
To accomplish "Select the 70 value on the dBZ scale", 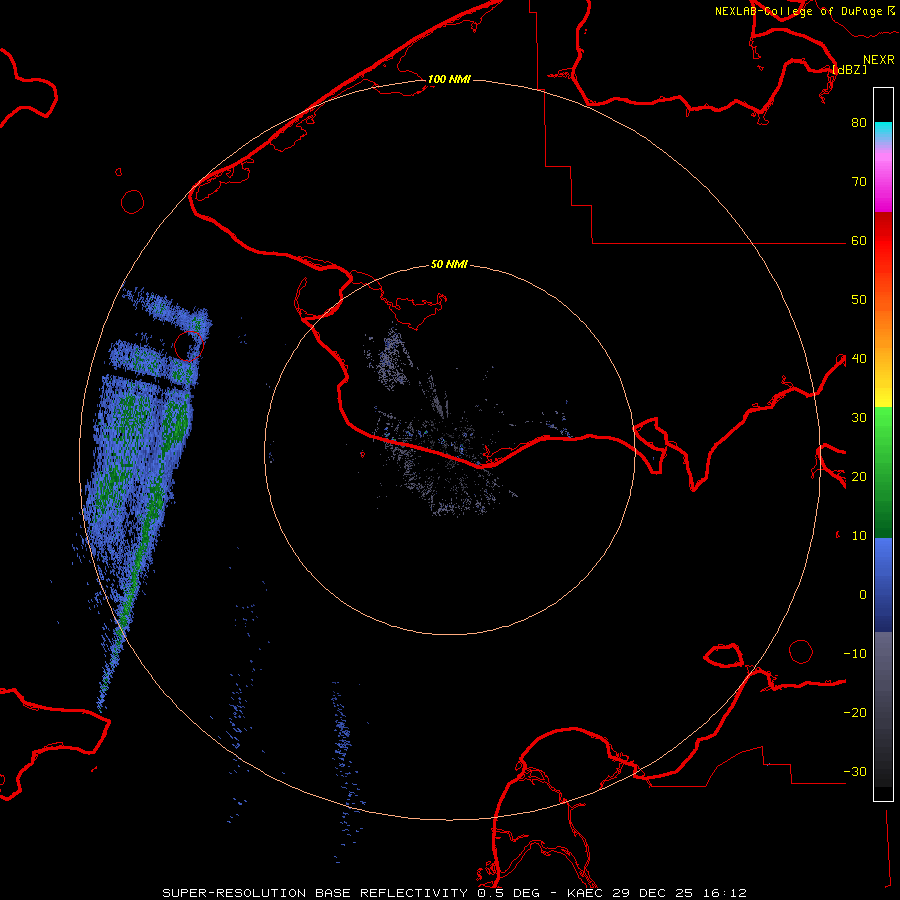I will point(859,182).
